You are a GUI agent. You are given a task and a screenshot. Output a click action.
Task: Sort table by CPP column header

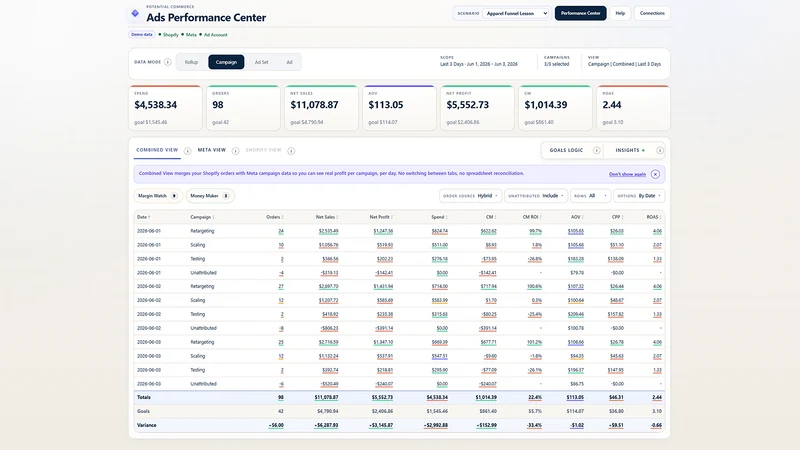tap(617, 217)
